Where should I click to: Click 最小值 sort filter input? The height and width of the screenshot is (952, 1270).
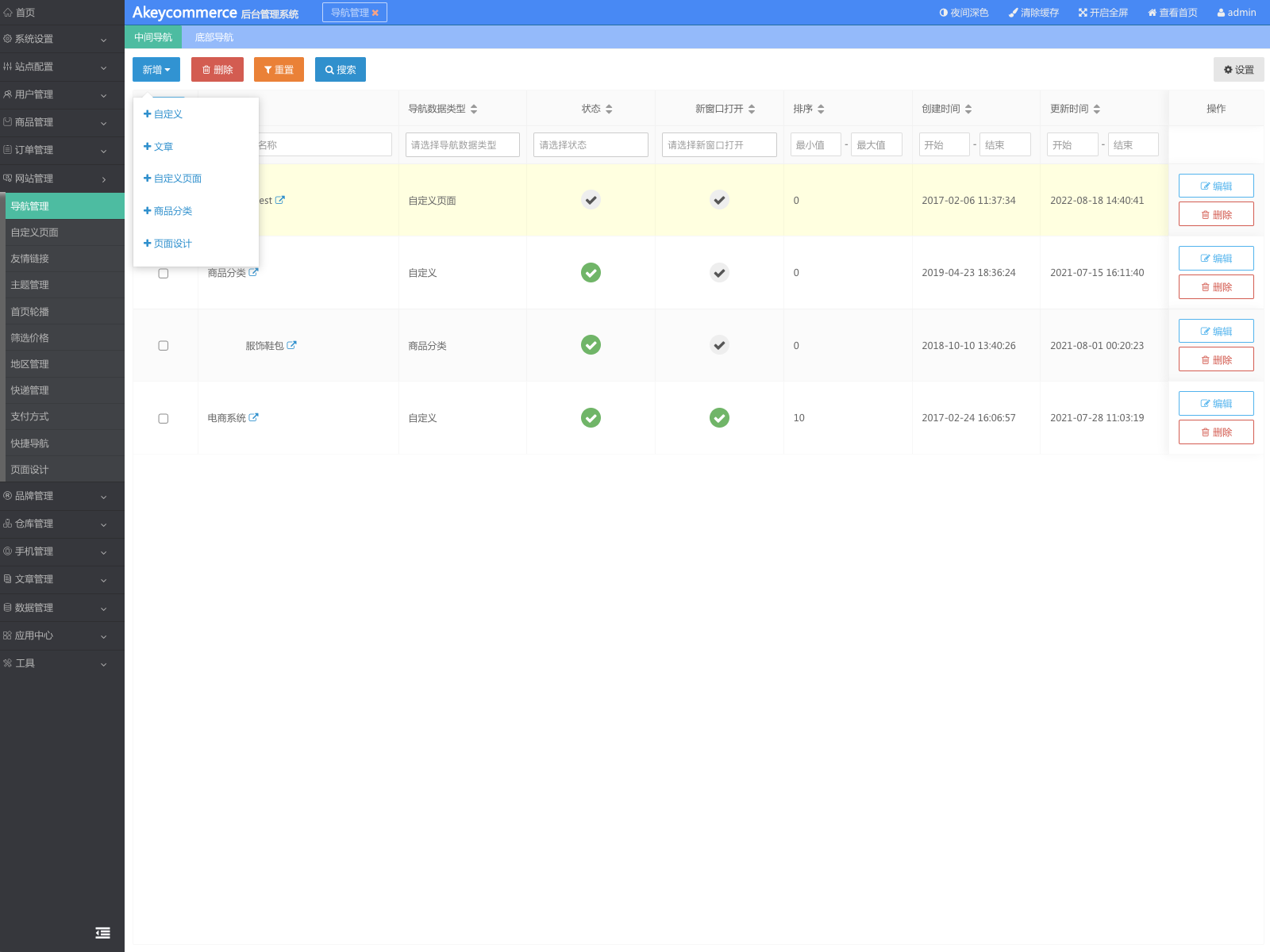click(816, 144)
